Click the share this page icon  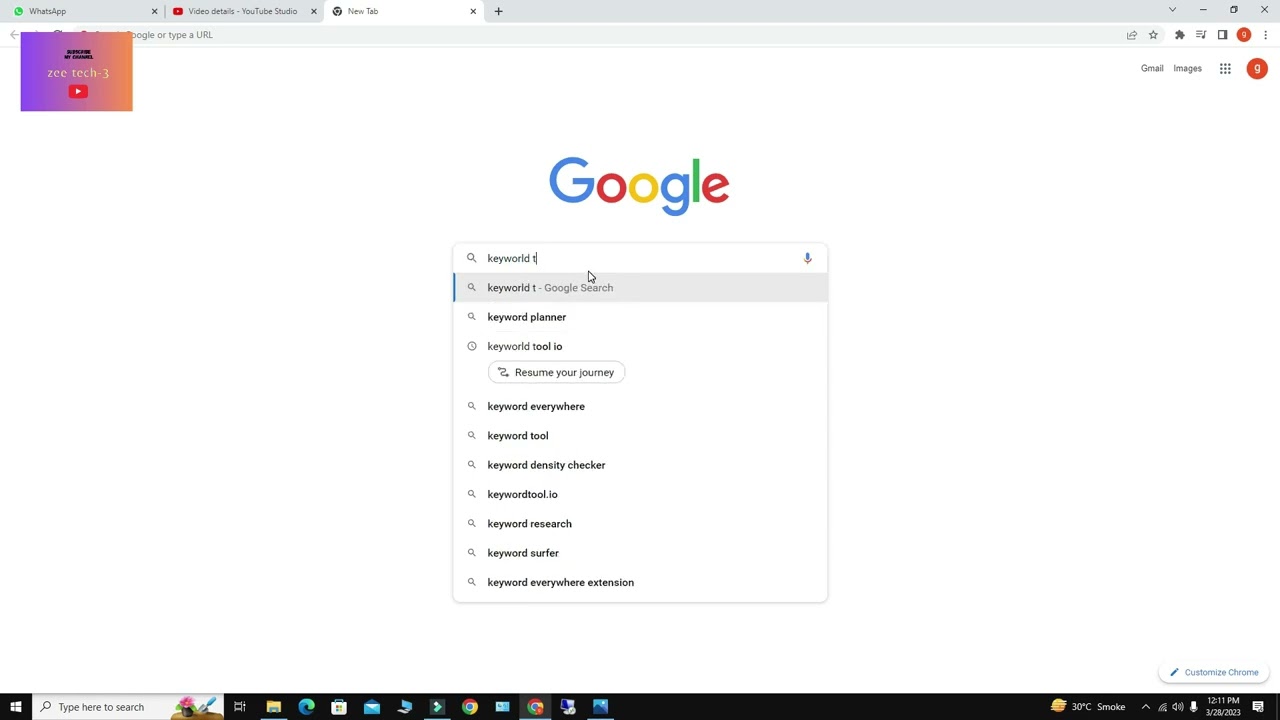[1132, 35]
